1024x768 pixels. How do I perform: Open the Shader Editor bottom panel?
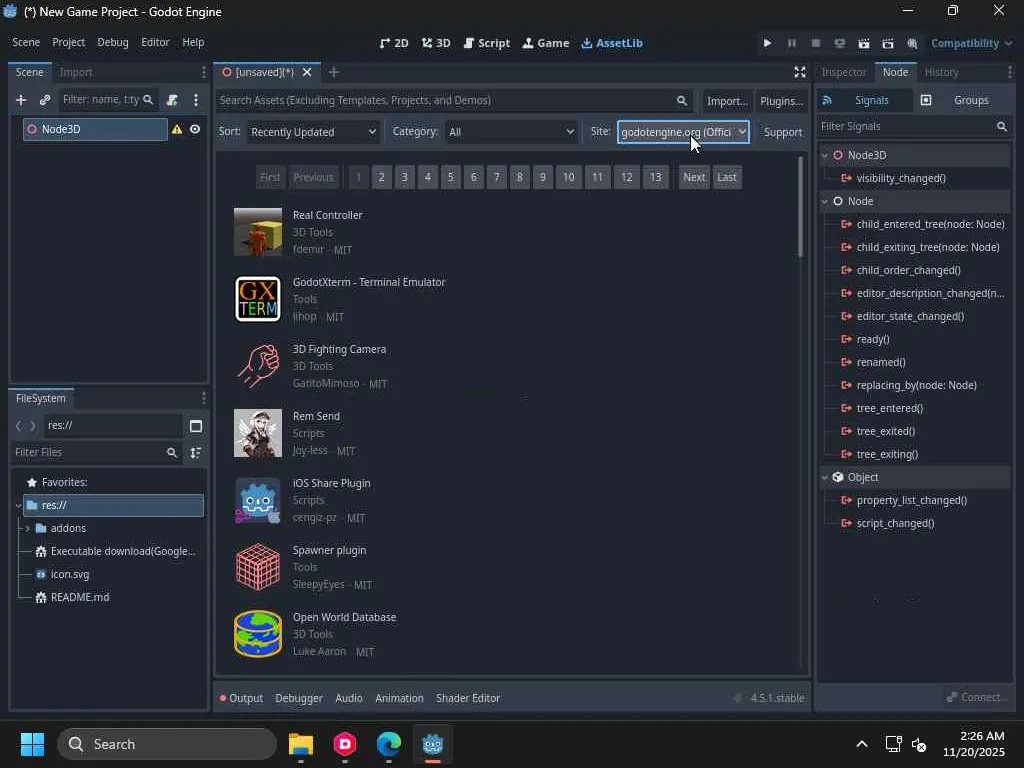click(x=468, y=698)
